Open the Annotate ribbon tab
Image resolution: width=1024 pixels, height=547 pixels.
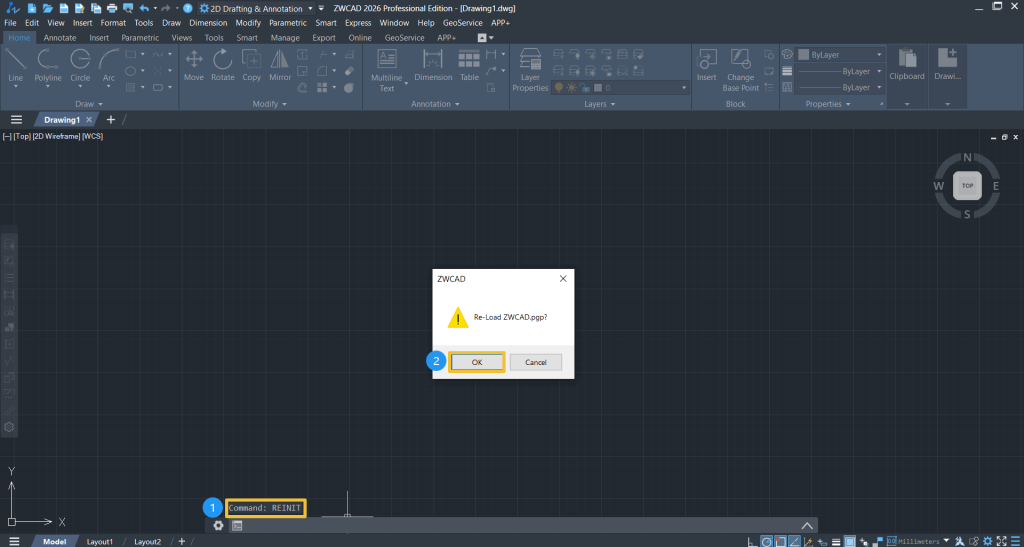coord(59,38)
